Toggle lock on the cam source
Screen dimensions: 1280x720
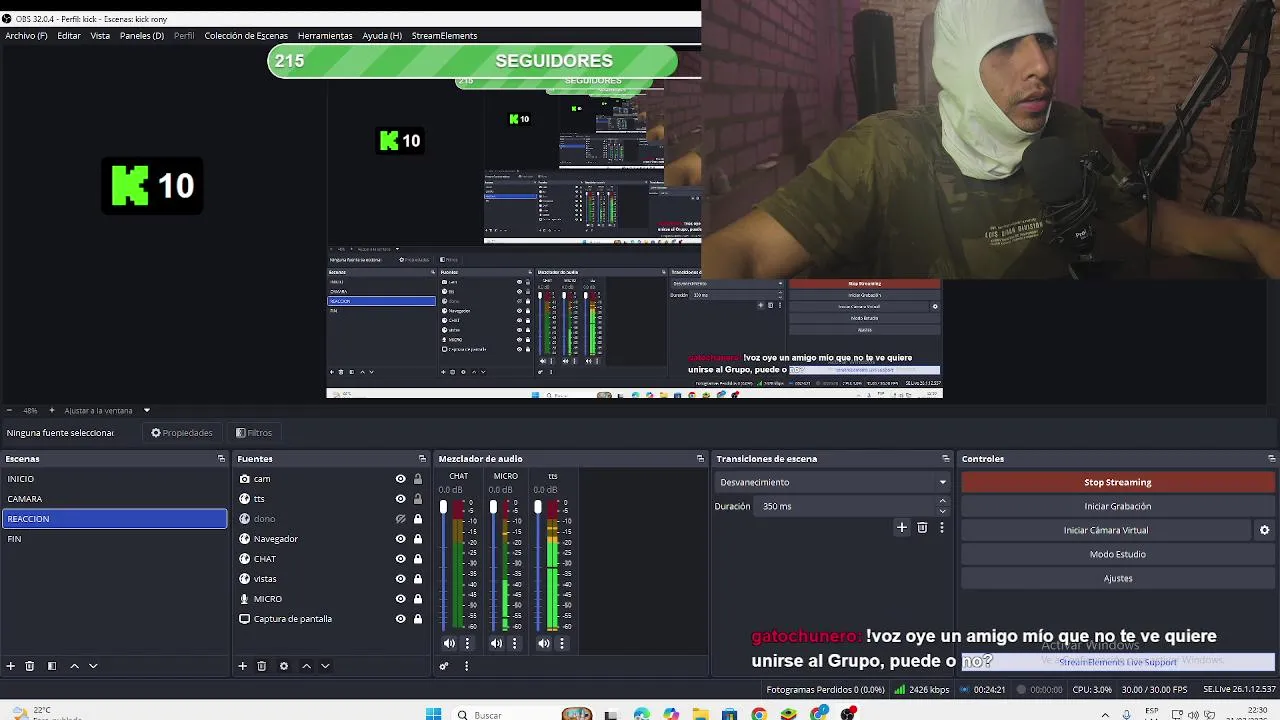pyautogui.click(x=418, y=479)
